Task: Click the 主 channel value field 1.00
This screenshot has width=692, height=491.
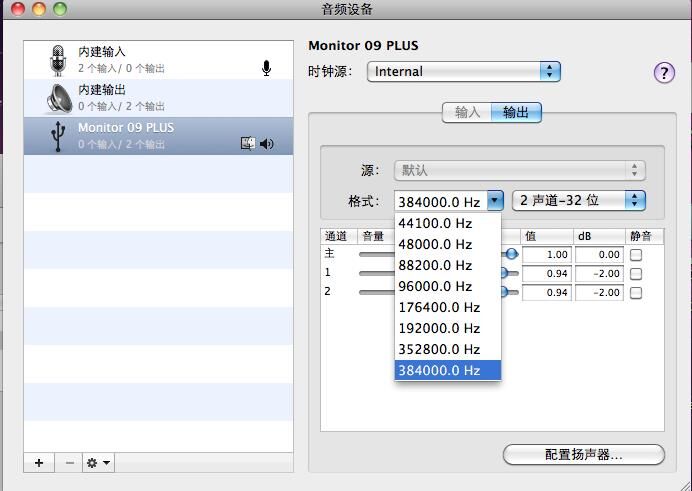Action: pos(546,255)
